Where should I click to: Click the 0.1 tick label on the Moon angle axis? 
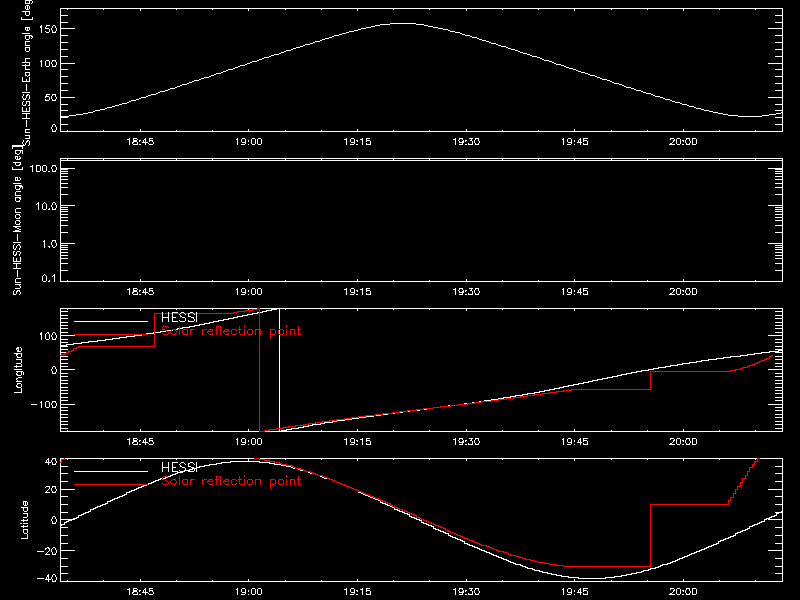coord(49,279)
